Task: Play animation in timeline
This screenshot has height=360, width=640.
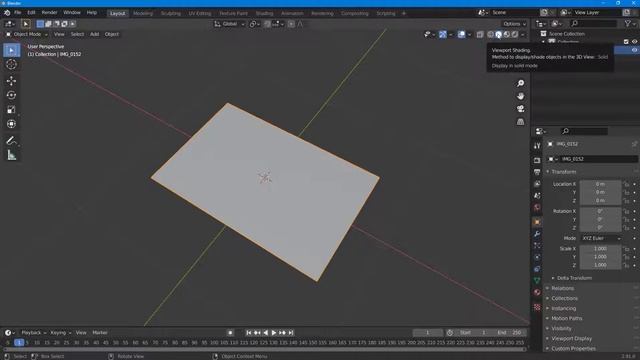Action: click(274, 333)
